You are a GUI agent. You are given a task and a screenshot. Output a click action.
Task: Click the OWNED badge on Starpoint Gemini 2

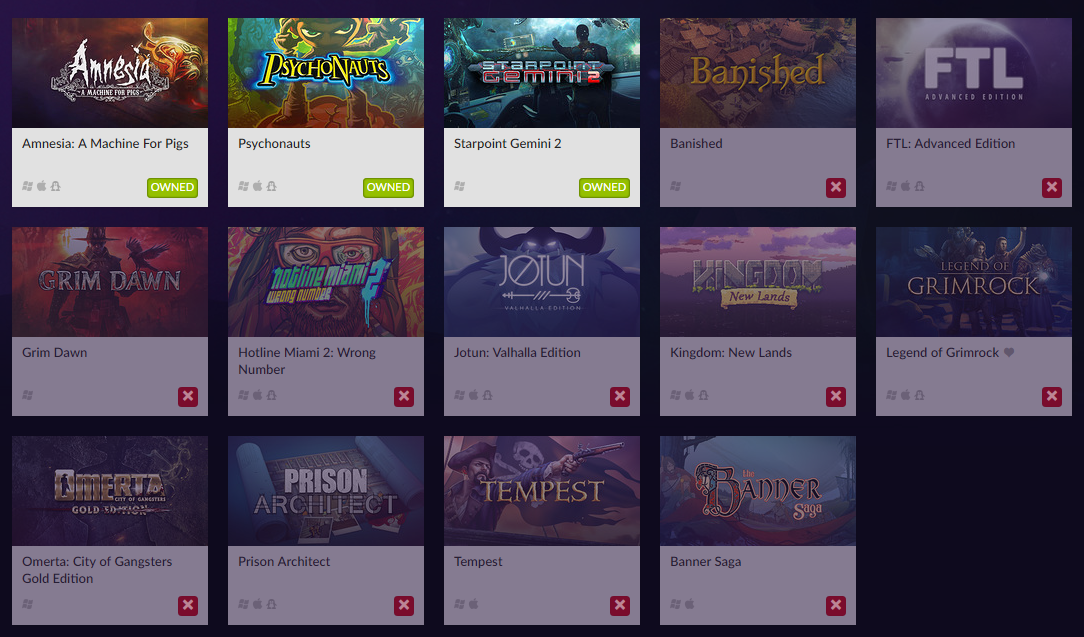coord(604,187)
